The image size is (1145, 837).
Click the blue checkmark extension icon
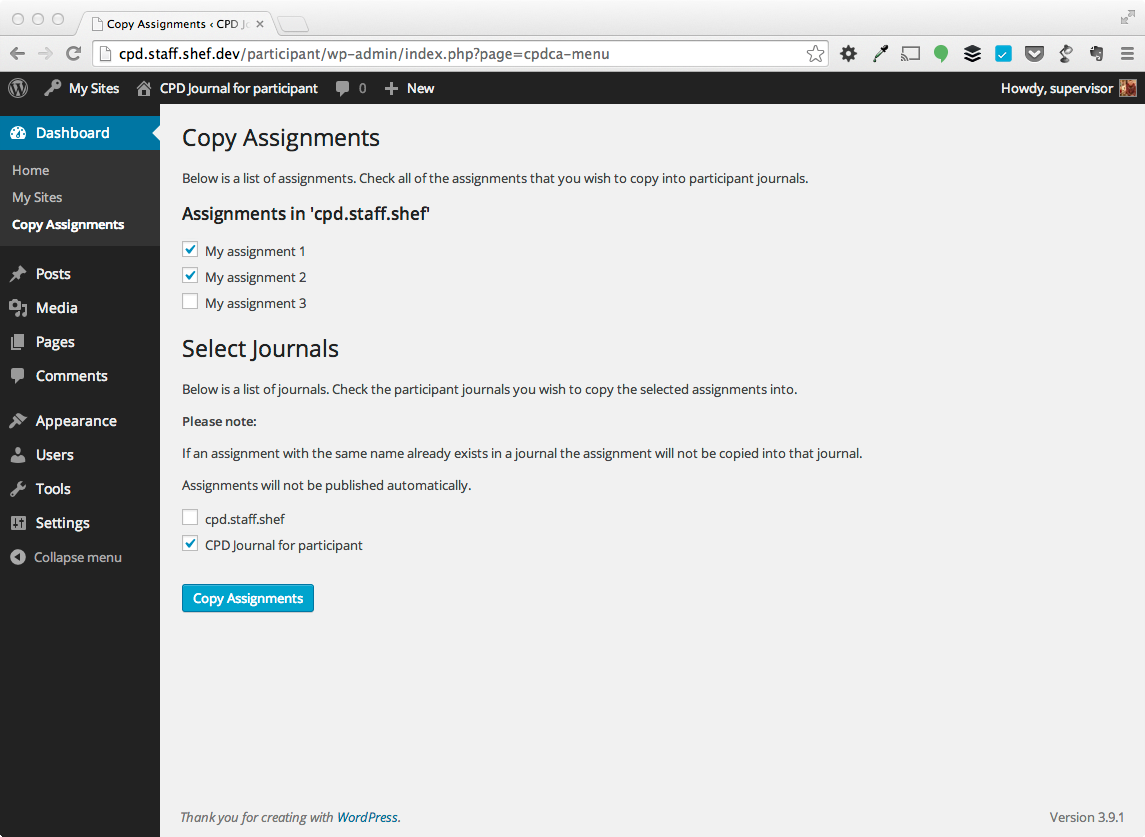coord(1003,53)
